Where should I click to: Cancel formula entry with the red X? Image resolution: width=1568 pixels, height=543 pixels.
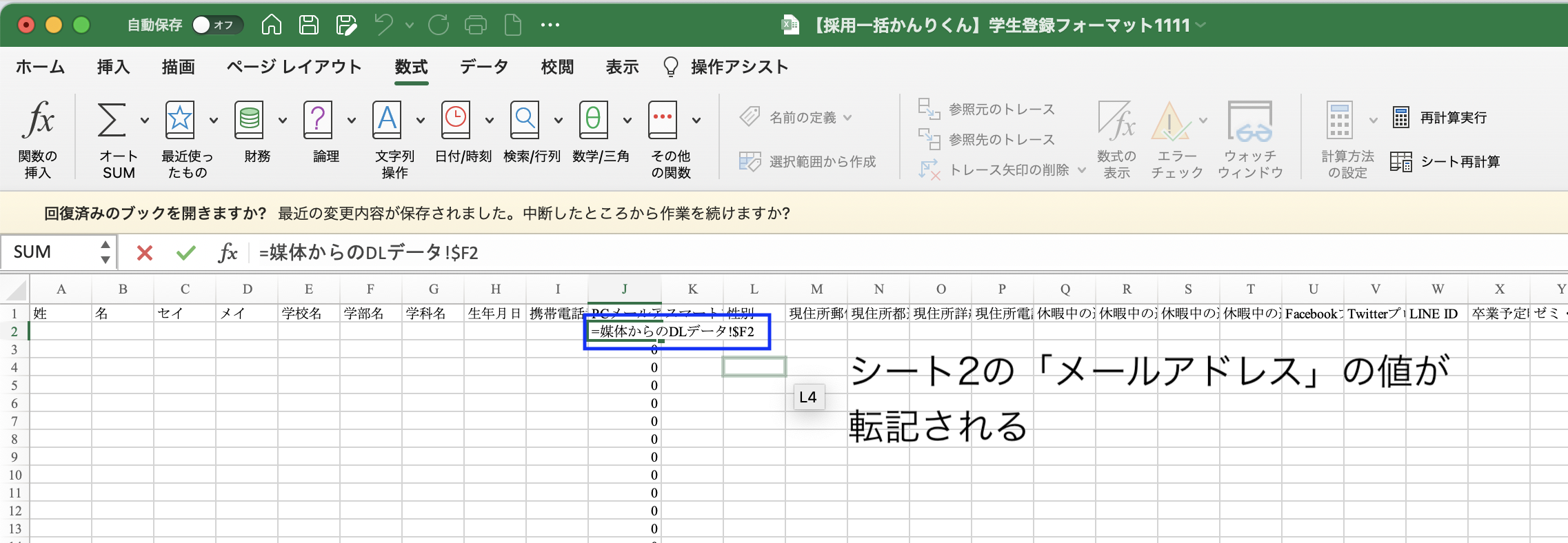[x=144, y=253]
